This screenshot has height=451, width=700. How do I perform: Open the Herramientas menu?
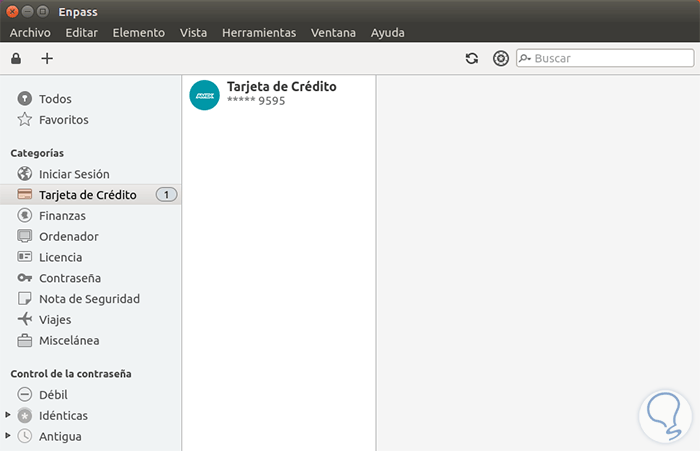pos(259,33)
